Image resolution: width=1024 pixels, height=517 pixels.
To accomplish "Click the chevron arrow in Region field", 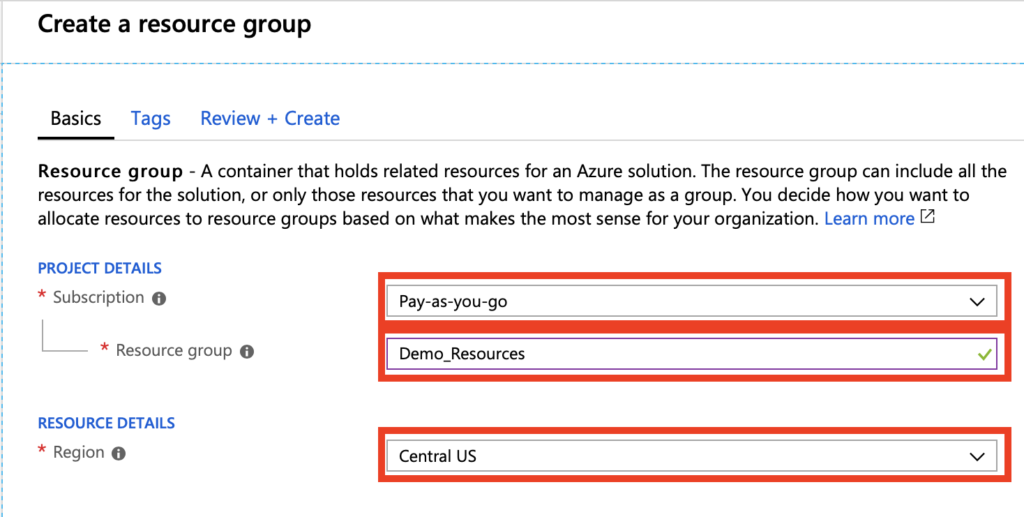I will 977,457.
